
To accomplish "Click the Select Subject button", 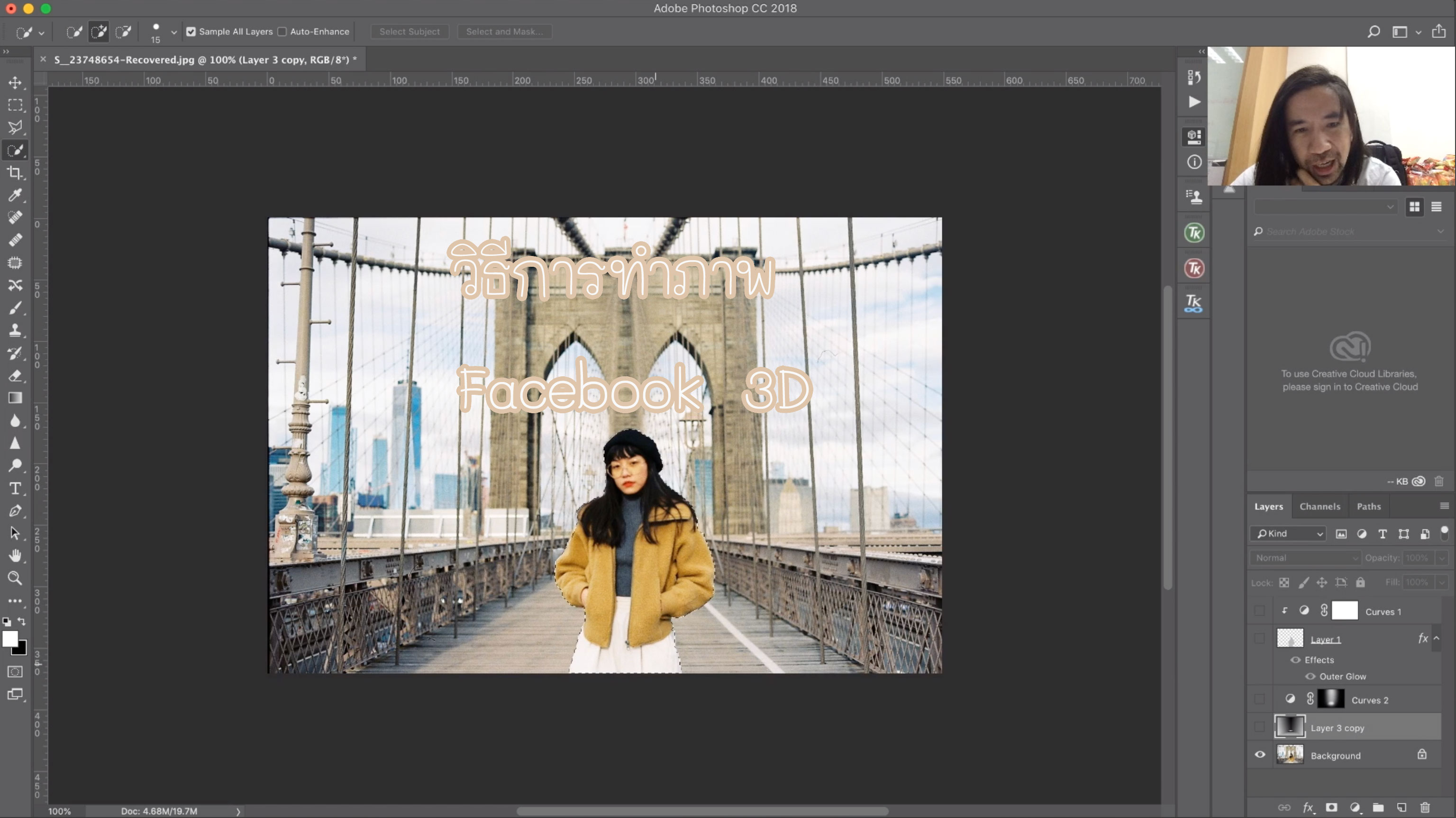I will coord(409,32).
